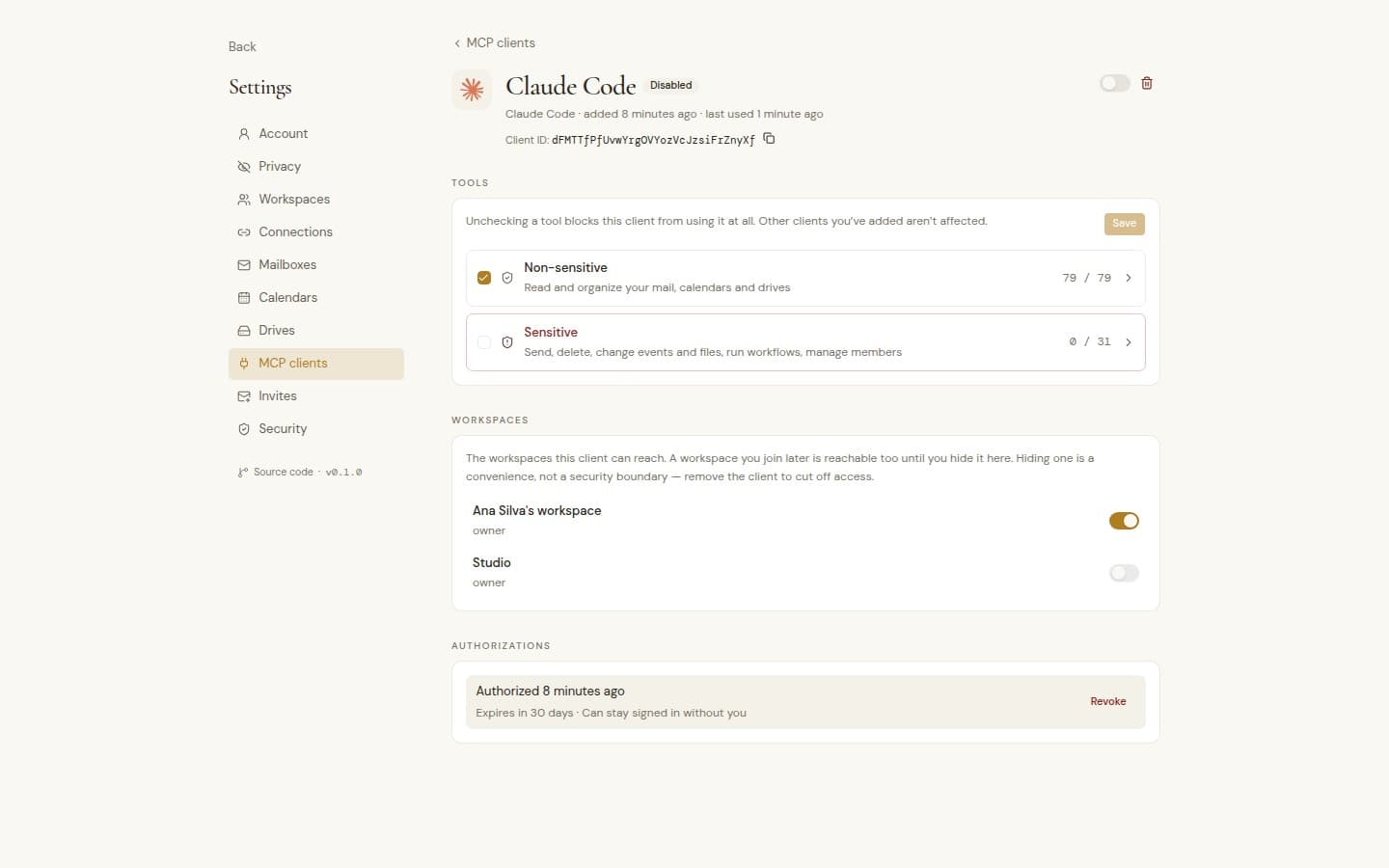The width and height of the screenshot is (1389, 868).
Task: Click the shield icon beside Sensitive
Action: 507,342
